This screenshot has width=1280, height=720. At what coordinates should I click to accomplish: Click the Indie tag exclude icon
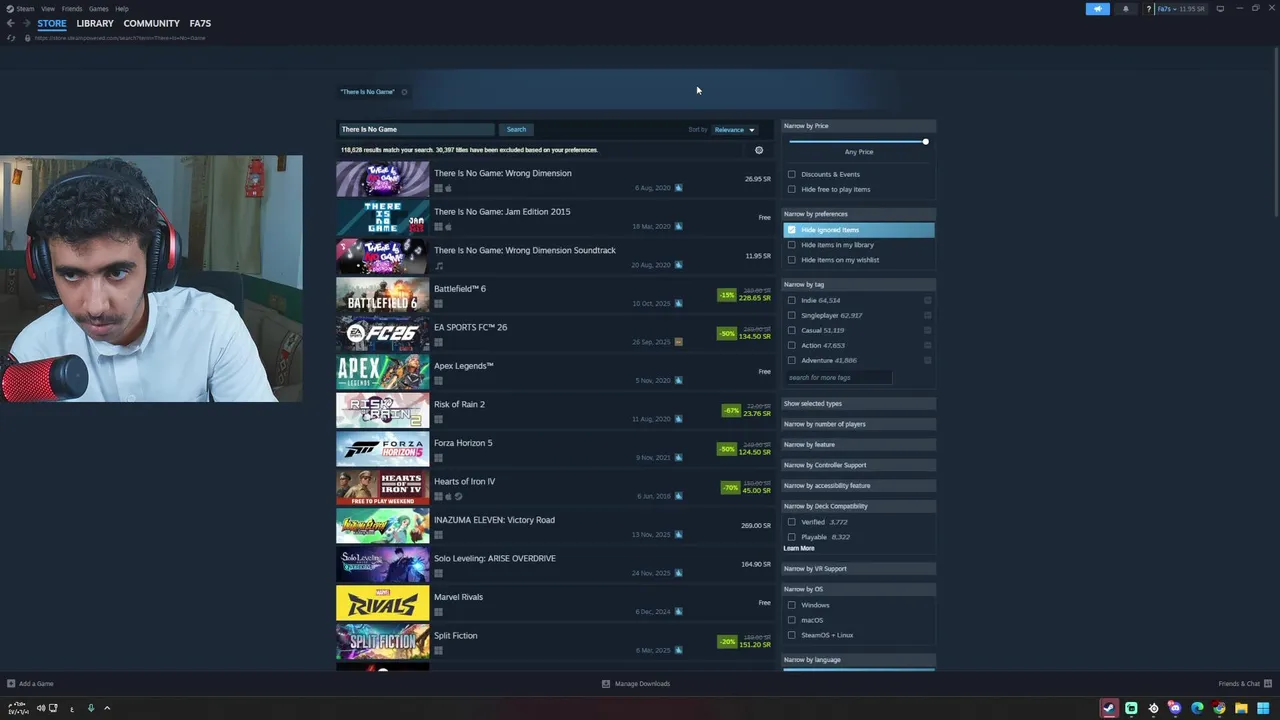point(928,300)
